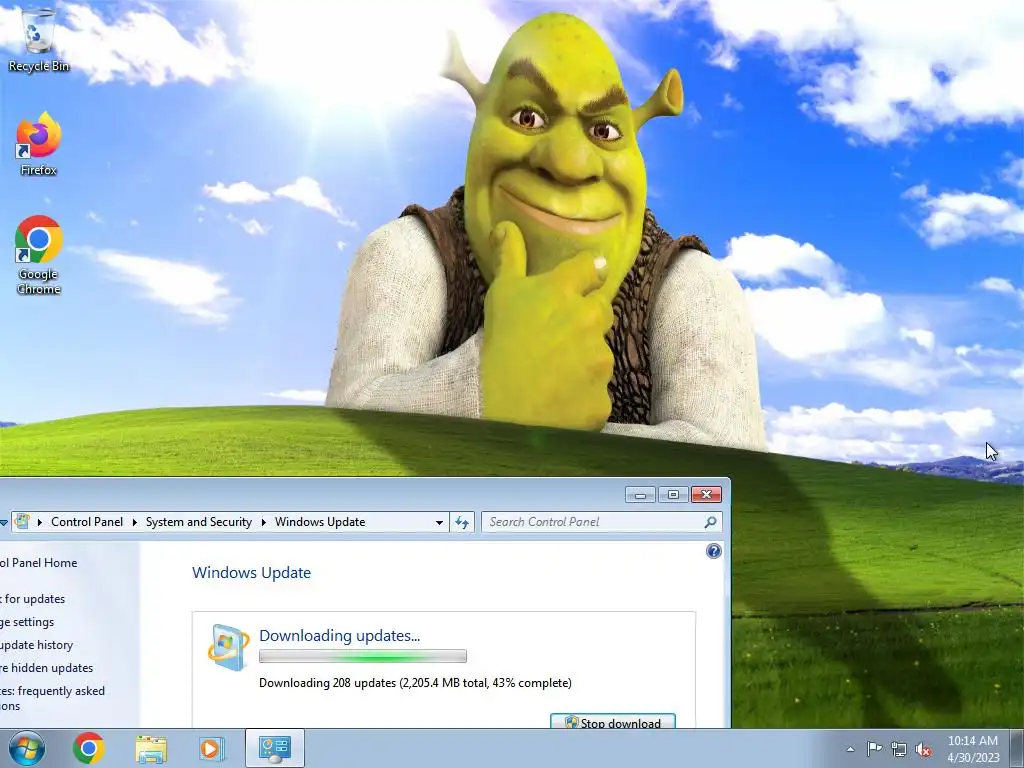Screen dimensions: 1024x768
Task: Open the Action Center flag icon
Action: (874, 749)
